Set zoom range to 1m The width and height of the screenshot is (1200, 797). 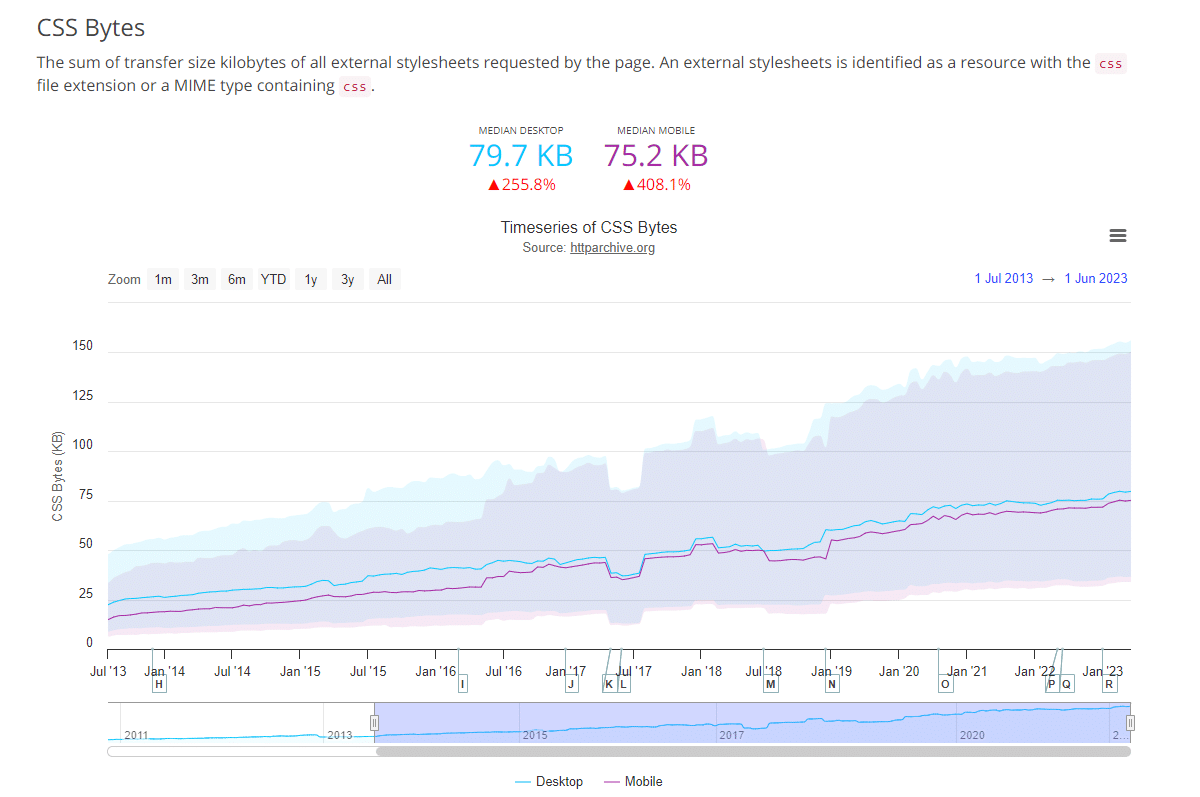click(x=163, y=279)
